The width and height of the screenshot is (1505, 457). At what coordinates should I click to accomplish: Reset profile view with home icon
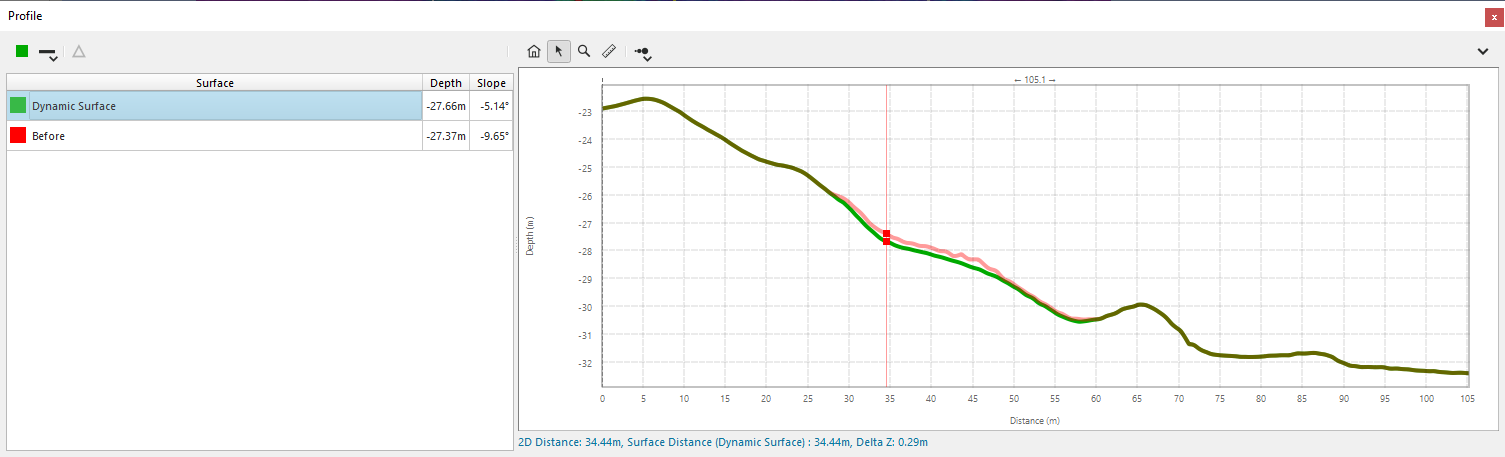point(534,51)
